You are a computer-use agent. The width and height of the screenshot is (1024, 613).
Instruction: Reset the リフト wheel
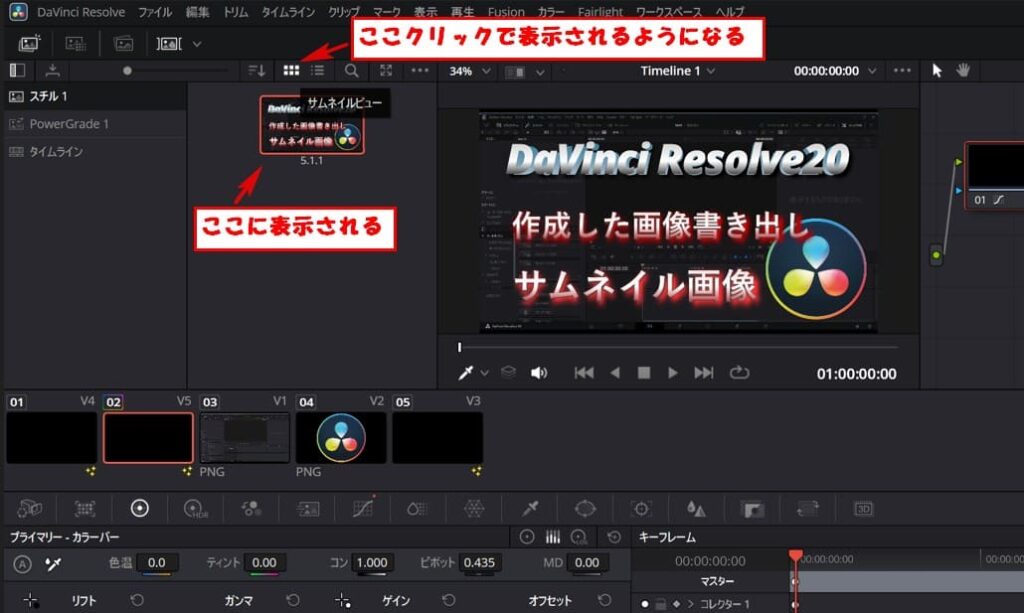(x=136, y=600)
